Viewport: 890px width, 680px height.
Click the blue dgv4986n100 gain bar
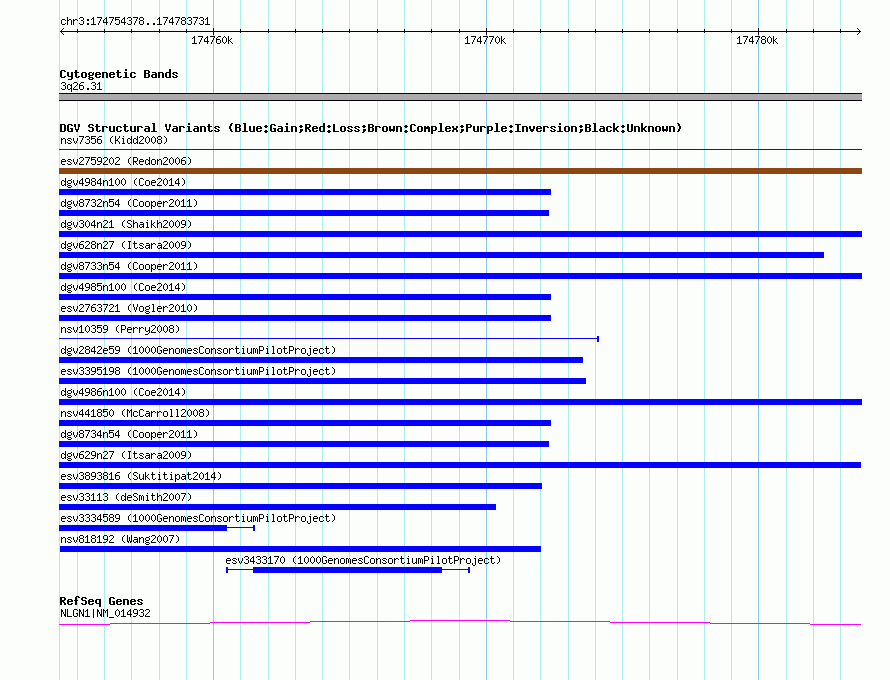coord(460,402)
